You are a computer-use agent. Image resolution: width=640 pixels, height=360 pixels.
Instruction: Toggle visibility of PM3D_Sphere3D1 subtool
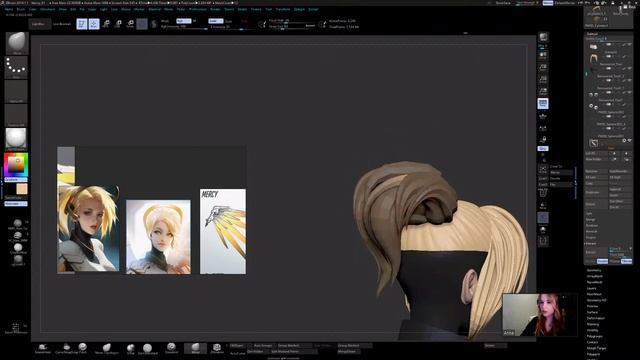pos(630,140)
